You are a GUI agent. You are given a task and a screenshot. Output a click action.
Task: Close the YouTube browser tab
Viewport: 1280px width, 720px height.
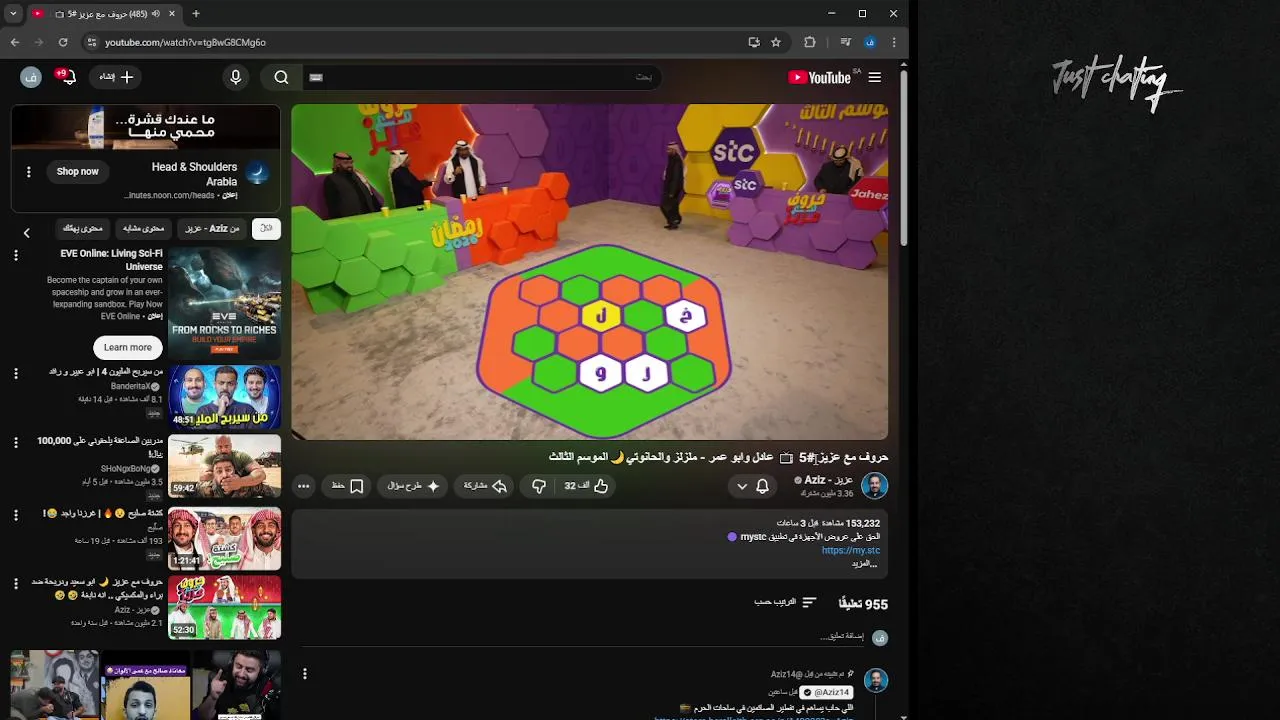pyautogui.click(x=172, y=14)
